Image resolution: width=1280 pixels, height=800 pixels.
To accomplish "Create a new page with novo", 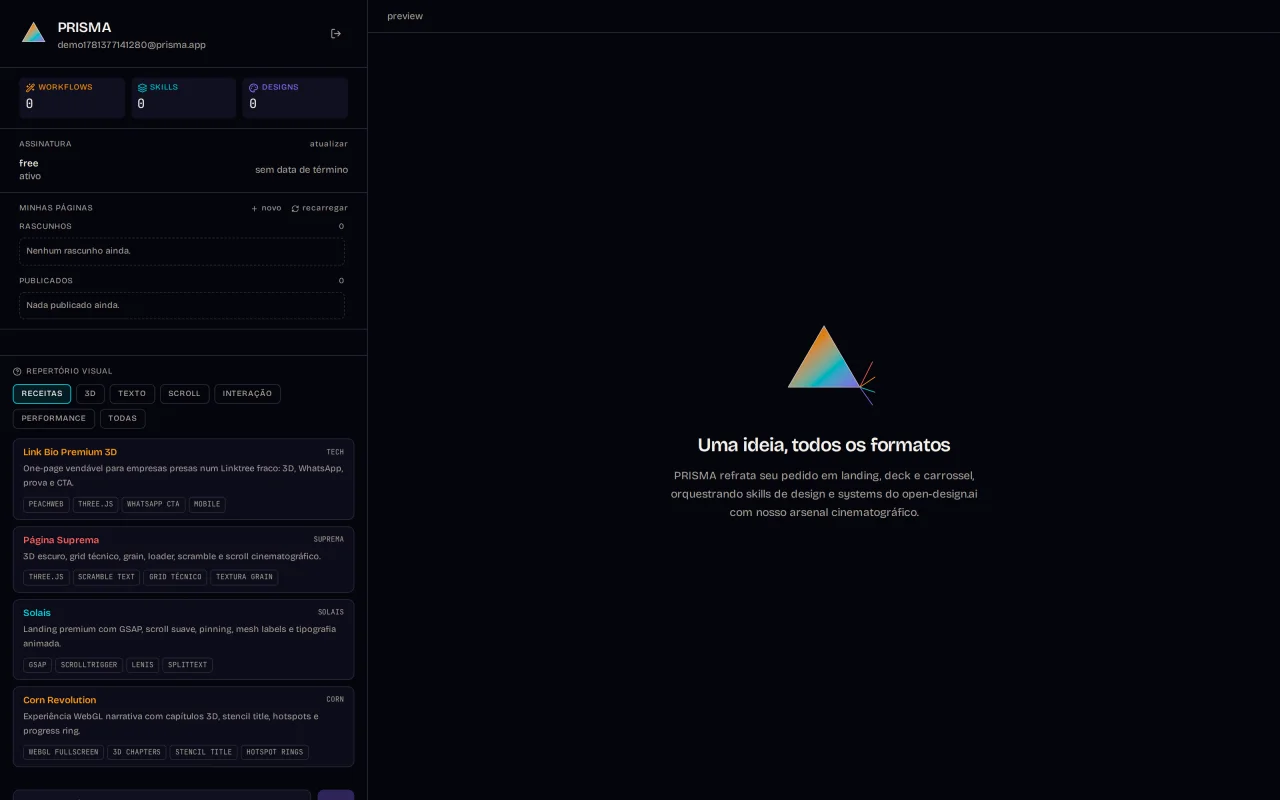I will pyautogui.click(x=266, y=208).
